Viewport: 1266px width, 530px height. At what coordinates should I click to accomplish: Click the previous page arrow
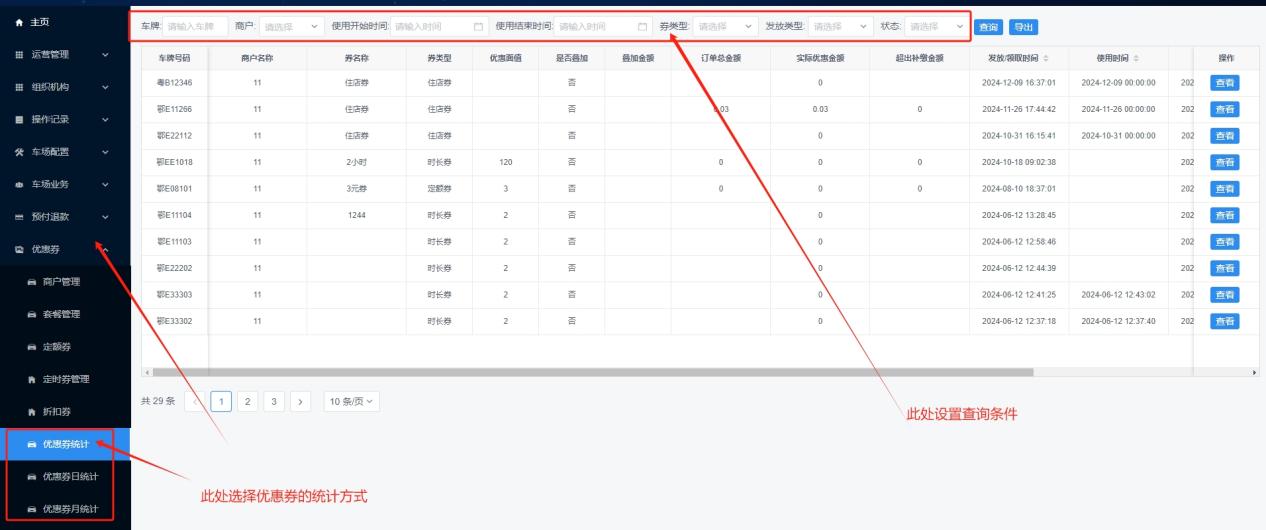click(195, 402)
